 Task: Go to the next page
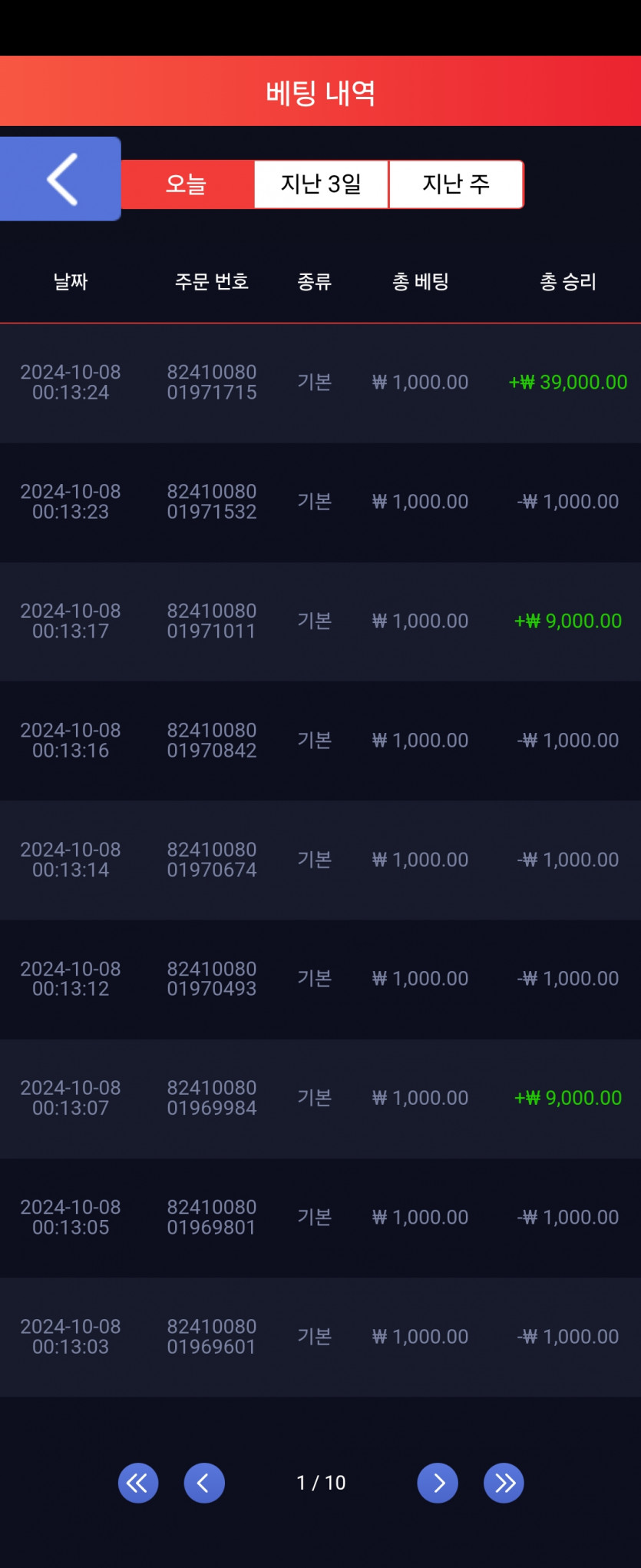coord(438,1483)
